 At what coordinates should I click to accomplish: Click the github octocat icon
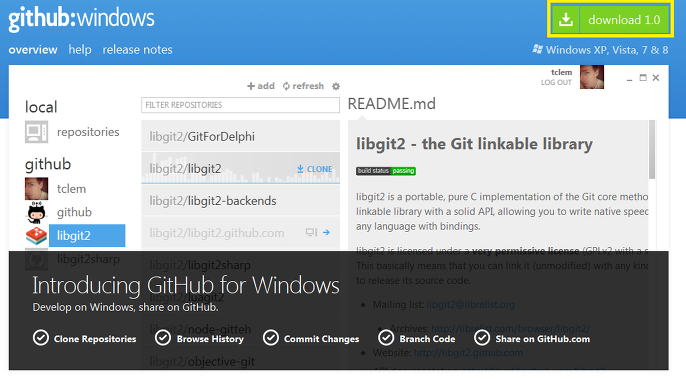coord(36,212)
